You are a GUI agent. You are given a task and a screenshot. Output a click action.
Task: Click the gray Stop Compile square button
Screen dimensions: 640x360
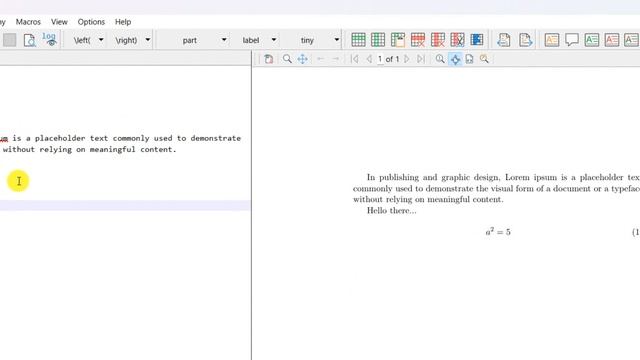coord(9,40)
